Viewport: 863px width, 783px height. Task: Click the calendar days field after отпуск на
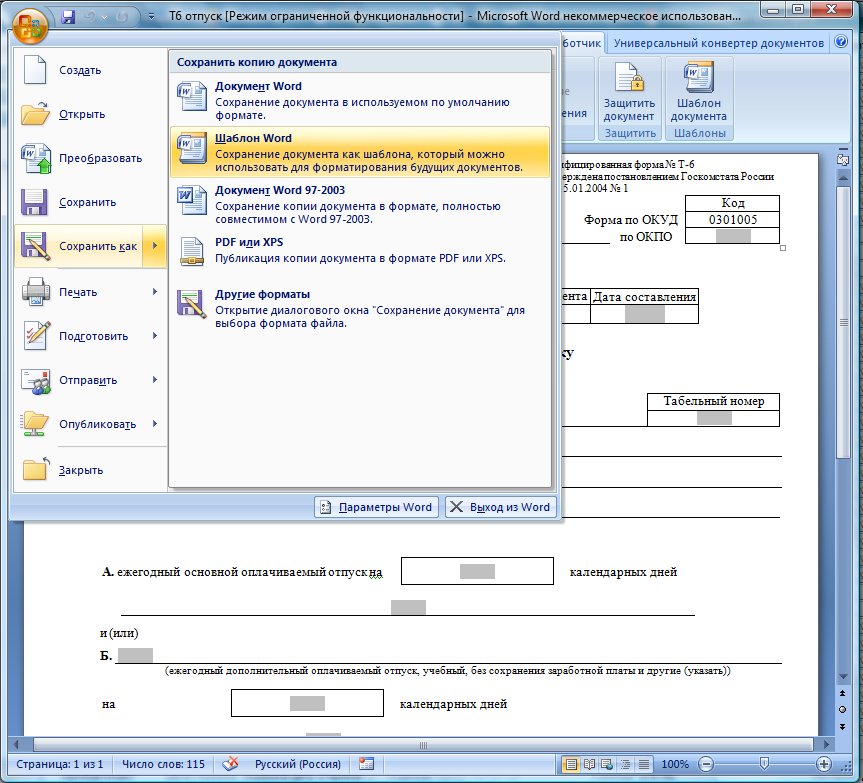pos(477,571)
